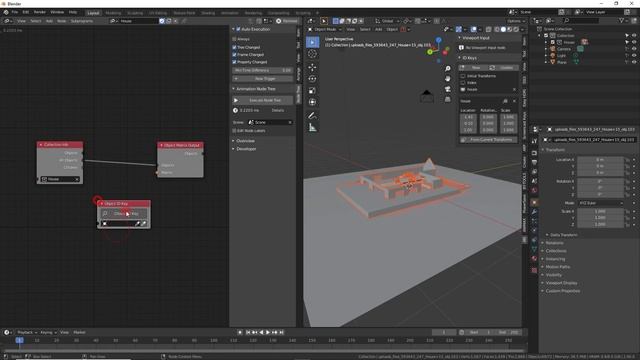Screen dimensions: 640x360
Task: Click search icon in Object ID Key node
Action: click(105, 213)
